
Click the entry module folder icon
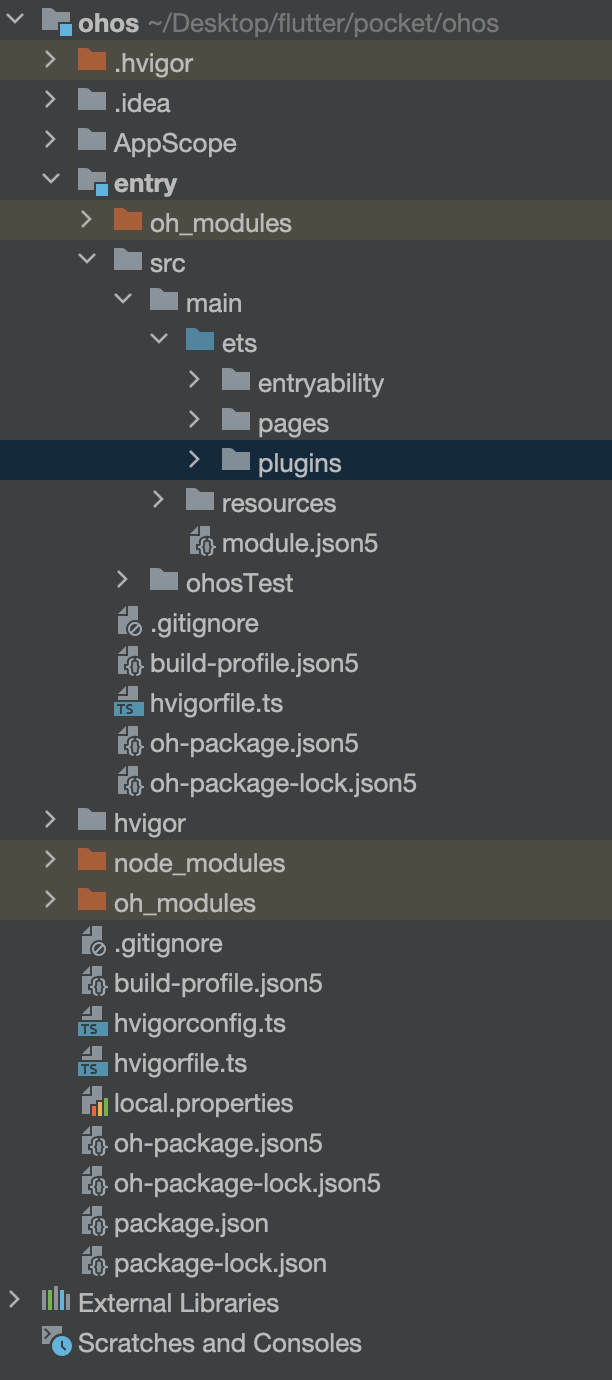(93, 182)
